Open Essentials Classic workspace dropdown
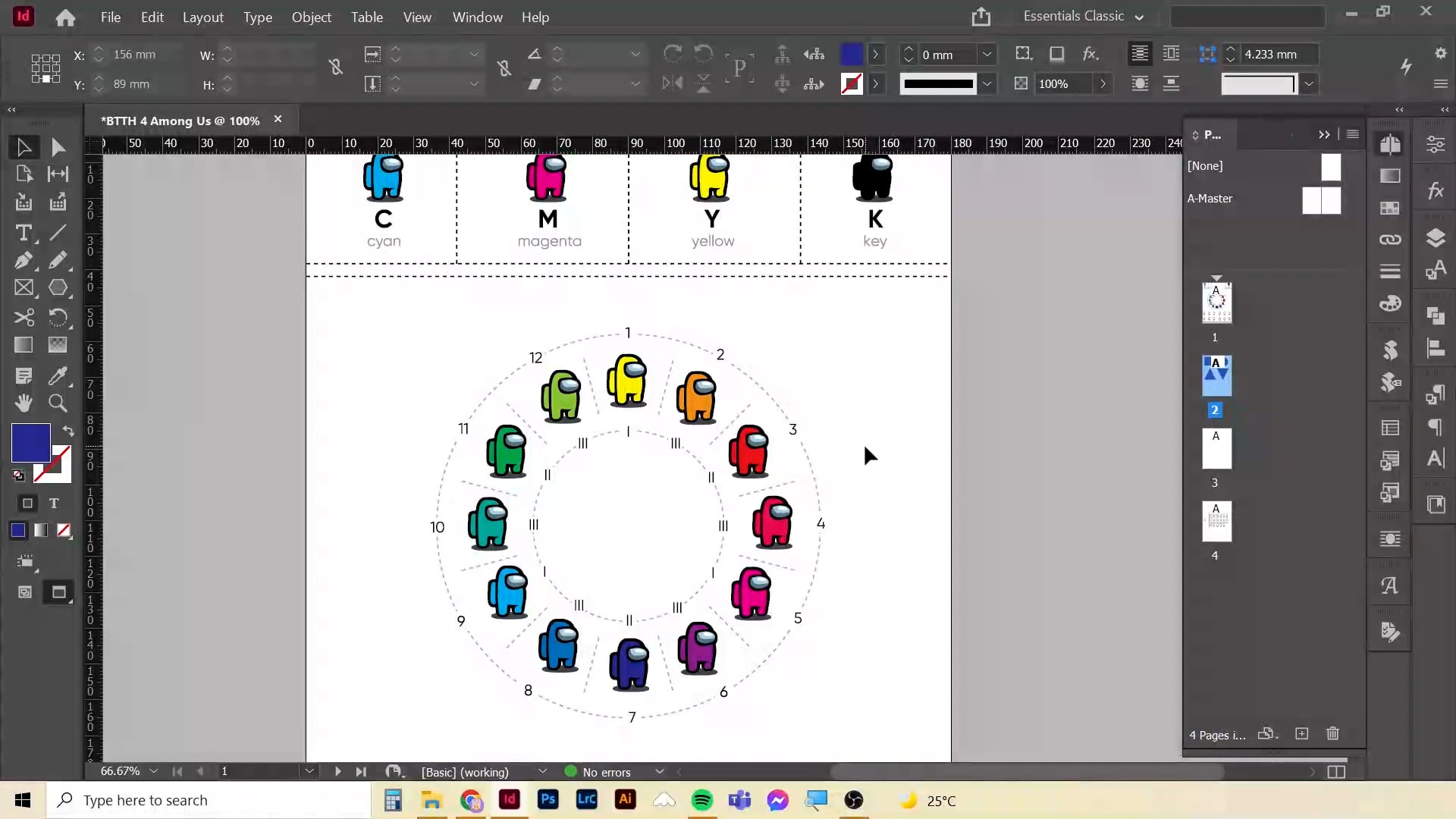The image size is (1456, 819). pos(1084,16)
